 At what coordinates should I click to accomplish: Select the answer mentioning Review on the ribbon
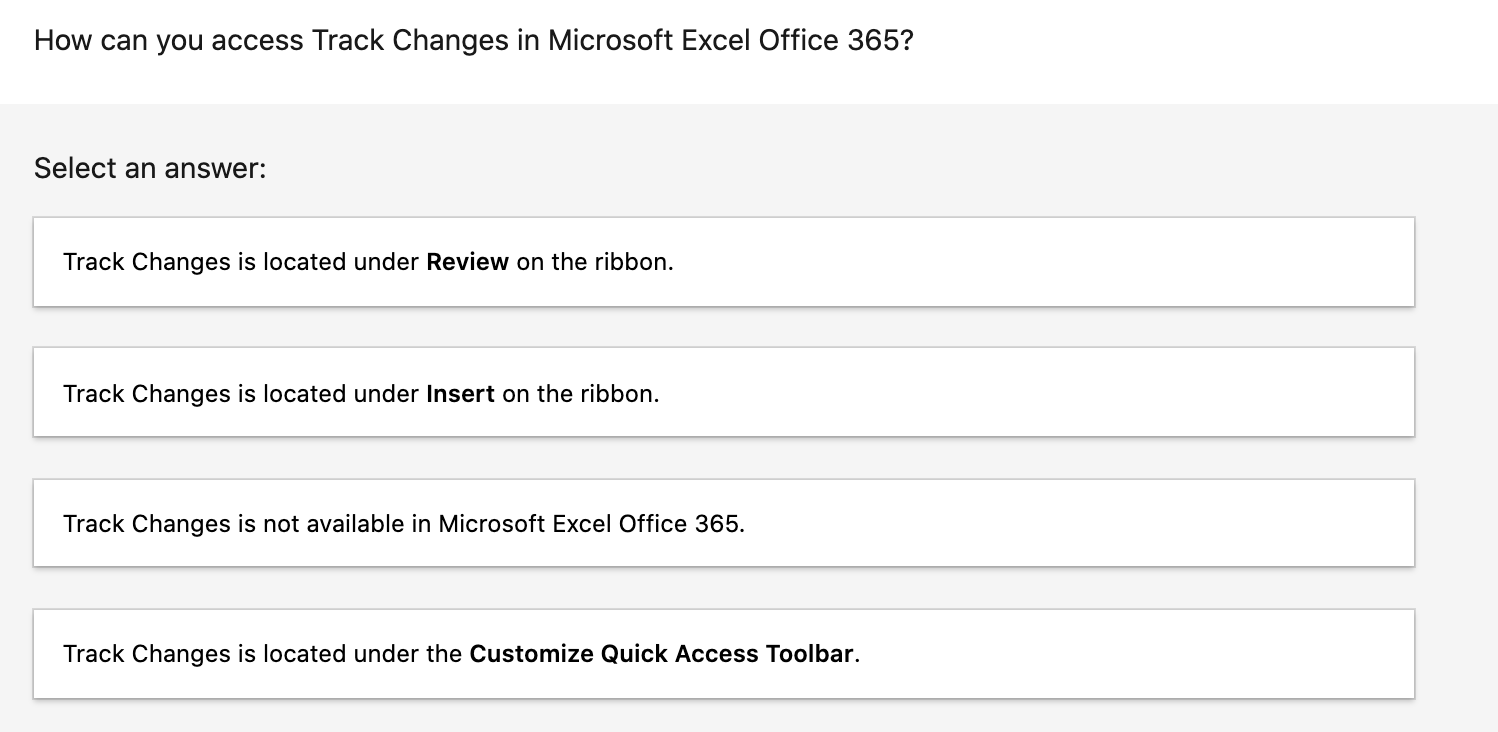[x=723, y=262]
